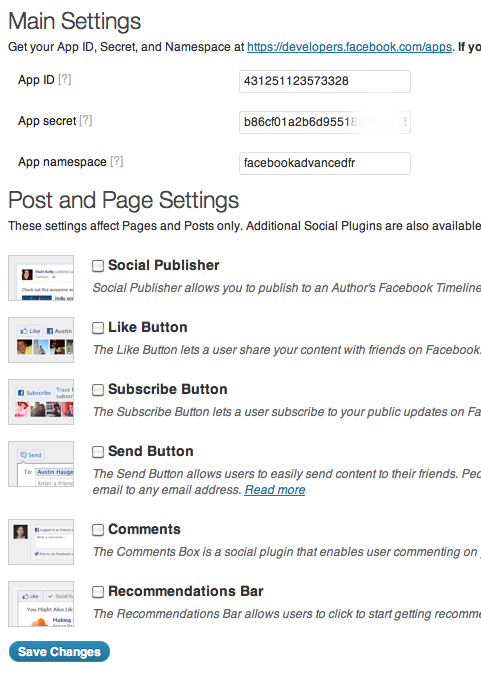This screenshot has height=675, width=481.
Task: Select the Post and Page Settings heading
Action: click(x=124, y=200)
